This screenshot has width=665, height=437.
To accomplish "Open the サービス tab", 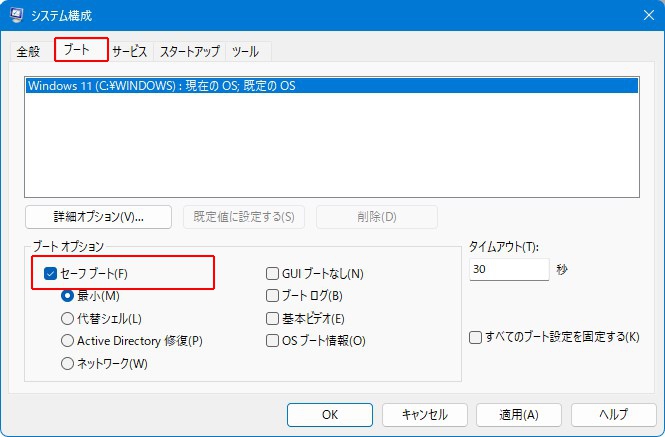I will click(x=130, y=51).
